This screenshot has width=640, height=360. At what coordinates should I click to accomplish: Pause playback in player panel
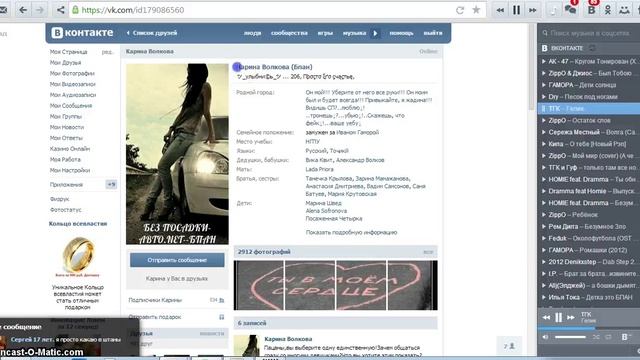pyautogui.click(x=558, y=317)
